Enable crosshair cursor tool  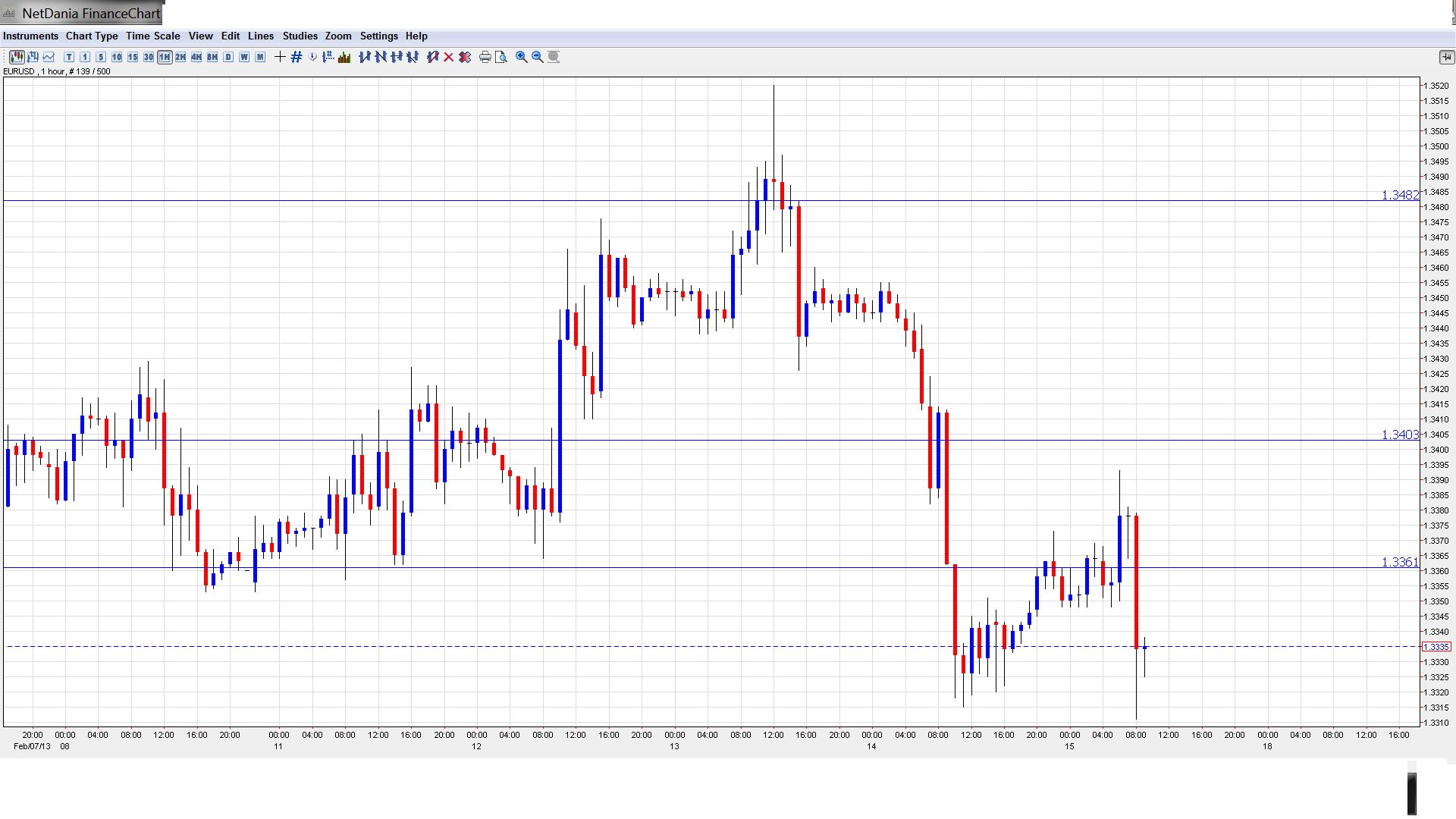(x=280, y=57)
